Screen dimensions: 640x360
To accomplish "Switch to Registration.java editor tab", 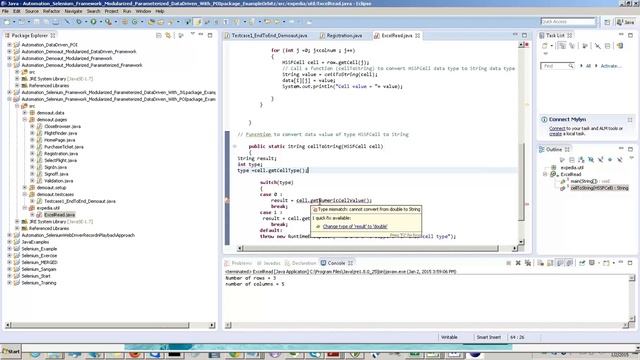I will pyautogui.click(x=341, y=36).
